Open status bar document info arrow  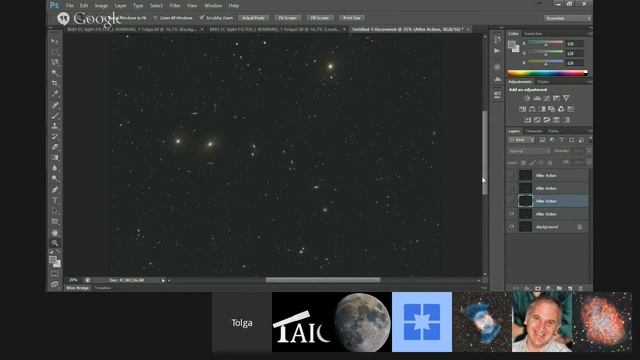click(x=163, y=280)
